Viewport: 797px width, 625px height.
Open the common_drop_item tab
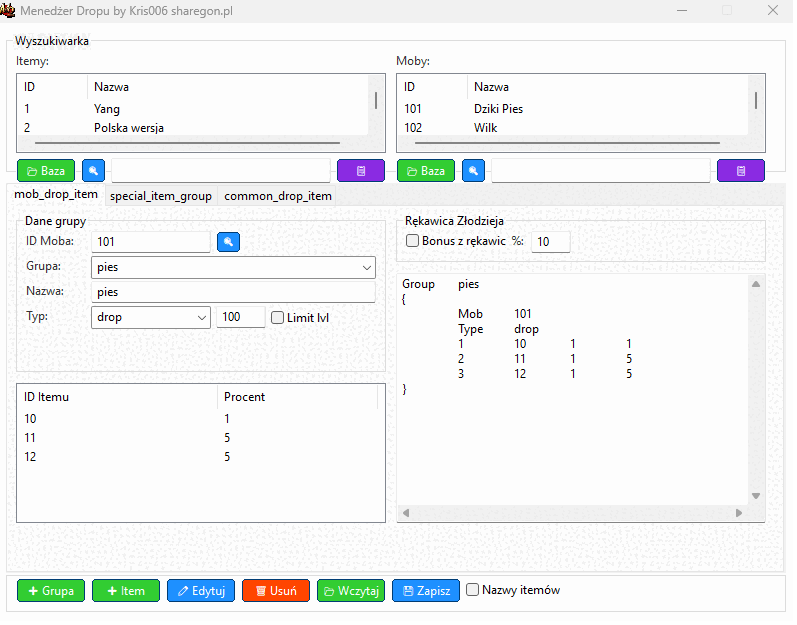coord(278,196)
